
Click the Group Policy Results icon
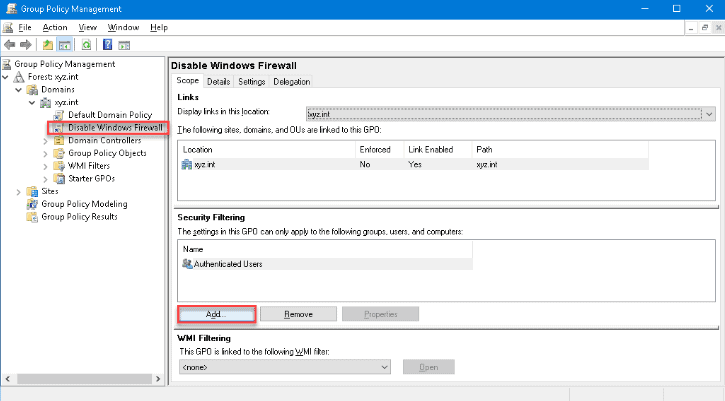tap(32, 216)
